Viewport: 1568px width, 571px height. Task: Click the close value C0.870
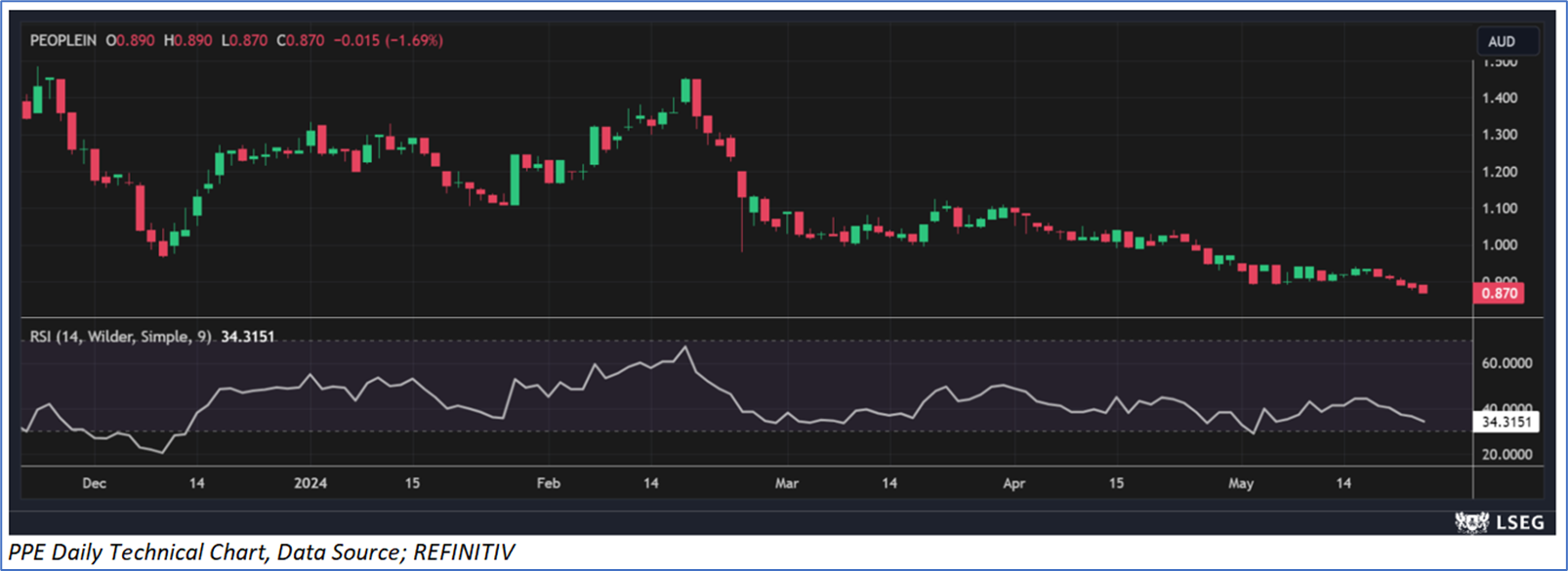(x=301, y=41)
